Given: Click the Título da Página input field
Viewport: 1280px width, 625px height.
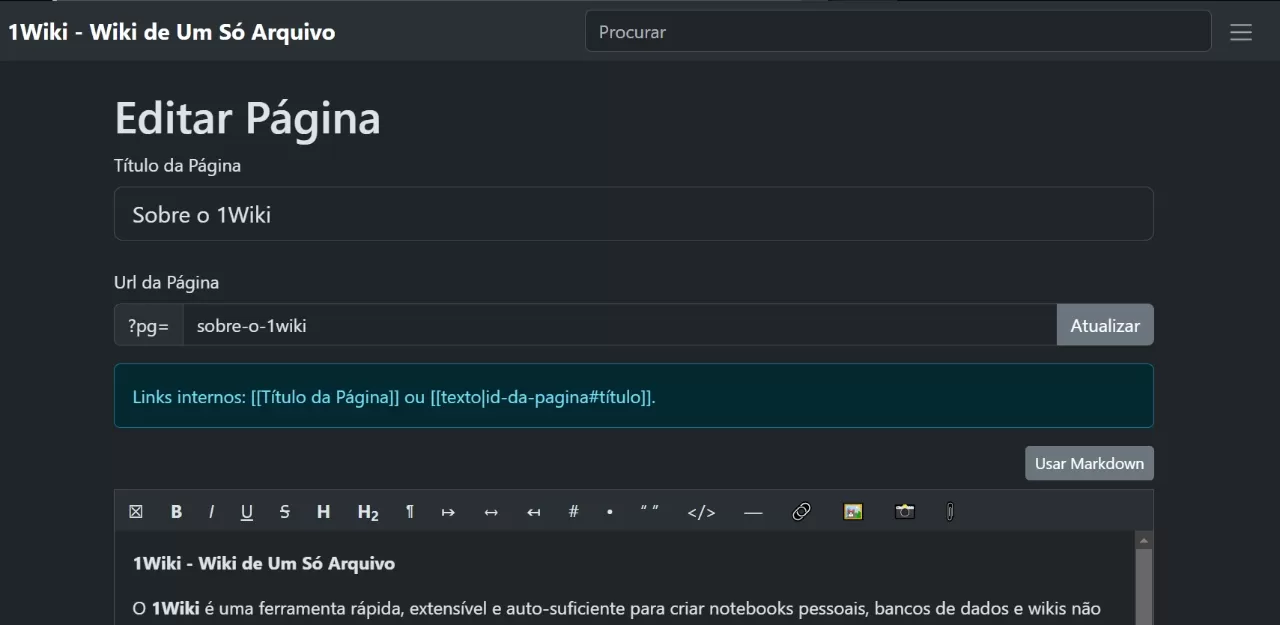Looking at the screenshot, I should [x=634, y=214].
